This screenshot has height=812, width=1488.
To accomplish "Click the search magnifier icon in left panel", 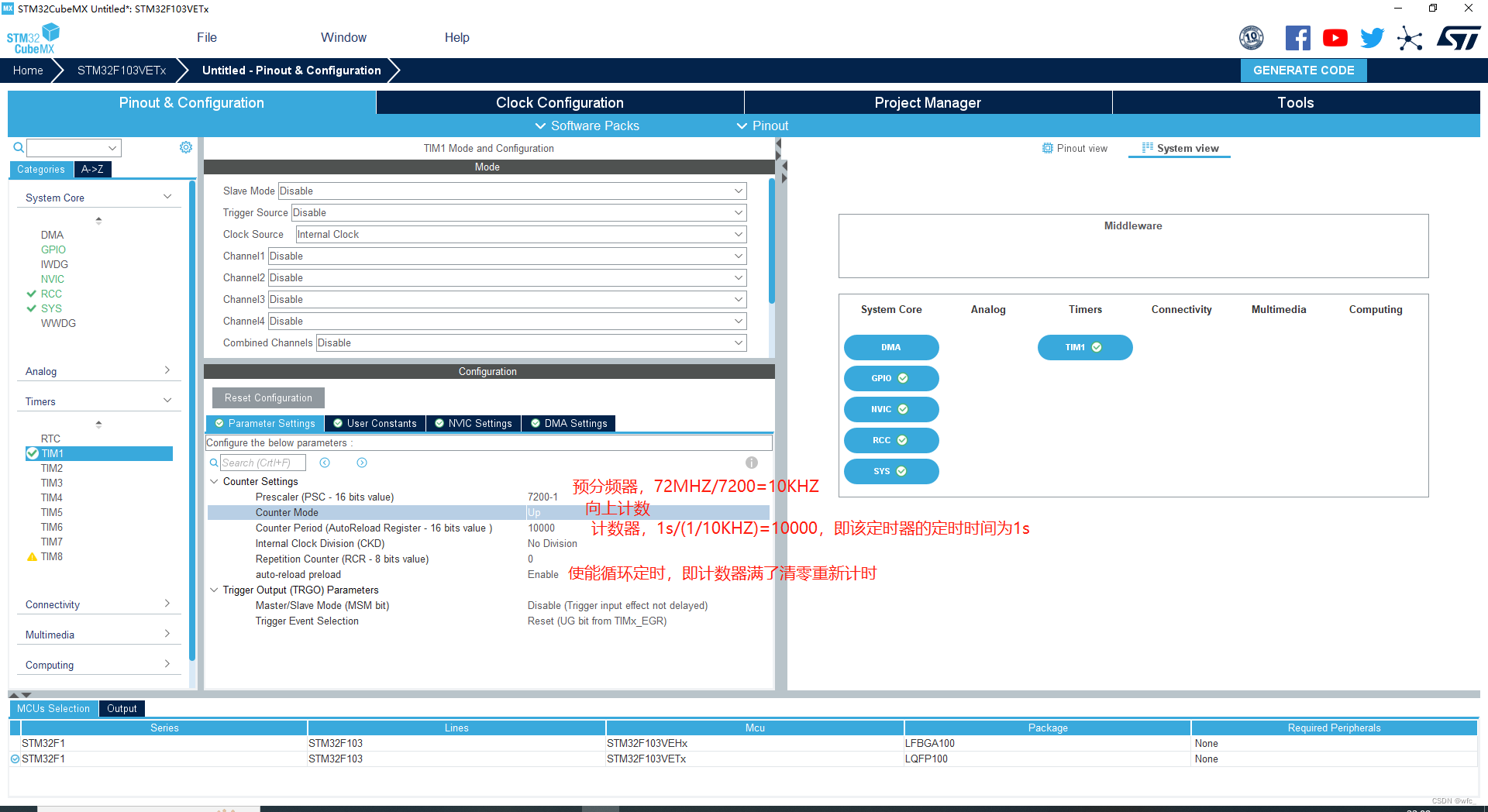I will click(x=19, y=147).
